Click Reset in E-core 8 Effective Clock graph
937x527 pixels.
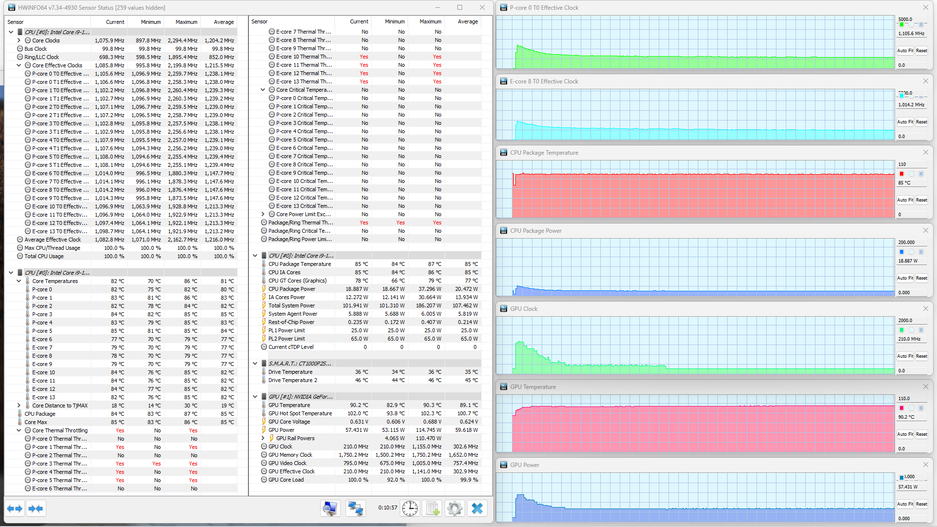(x=921, y=122)
